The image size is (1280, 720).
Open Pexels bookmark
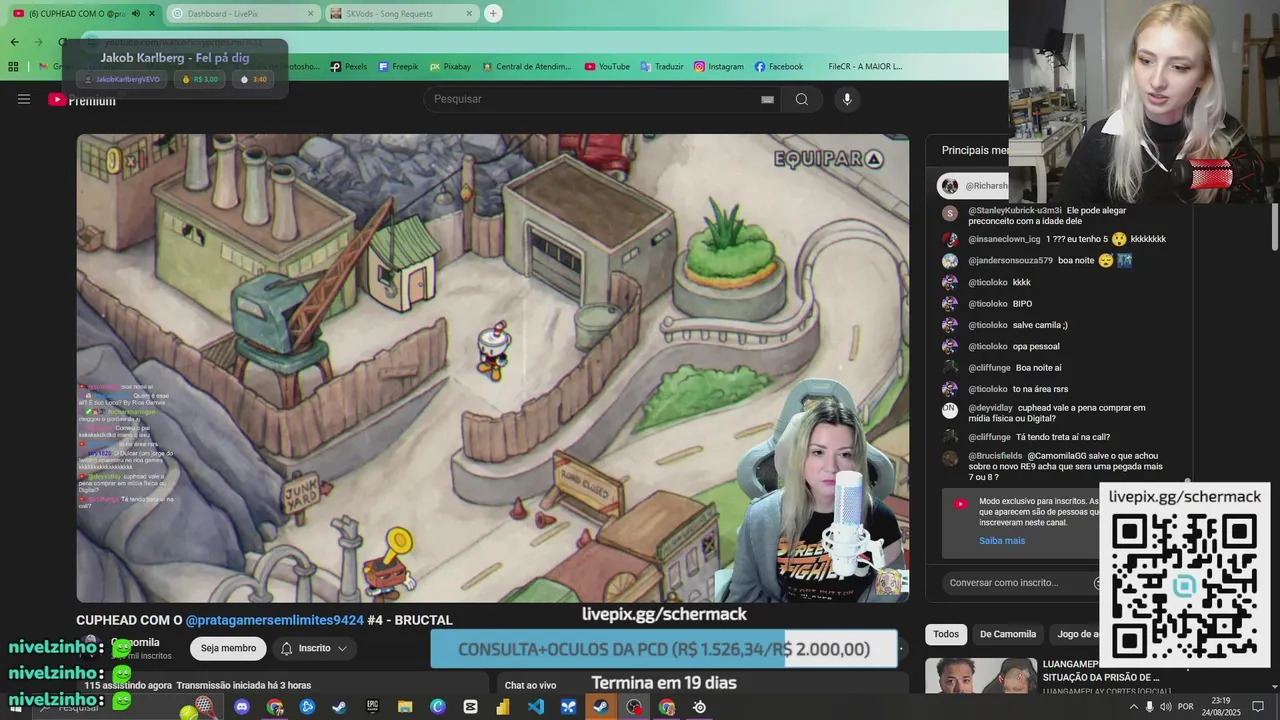click(348, 66)
